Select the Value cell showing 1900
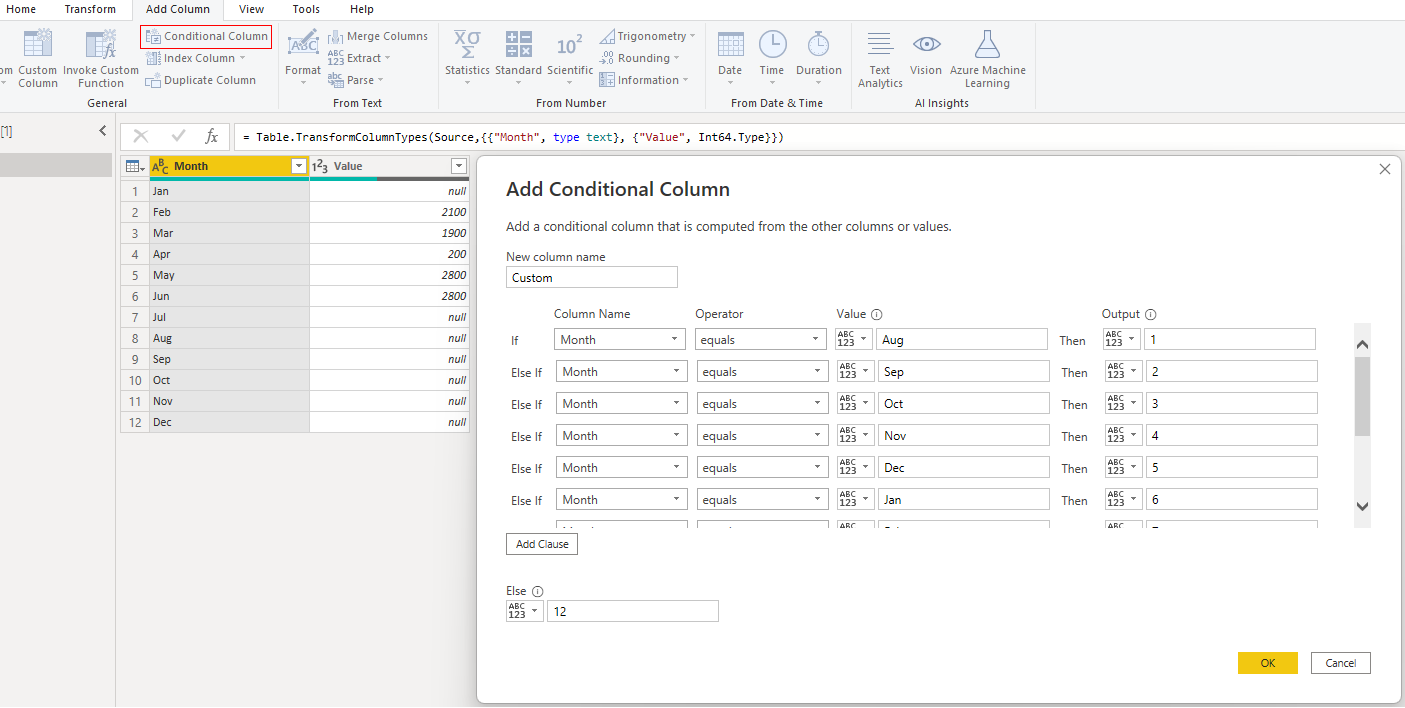 point(389,233)
